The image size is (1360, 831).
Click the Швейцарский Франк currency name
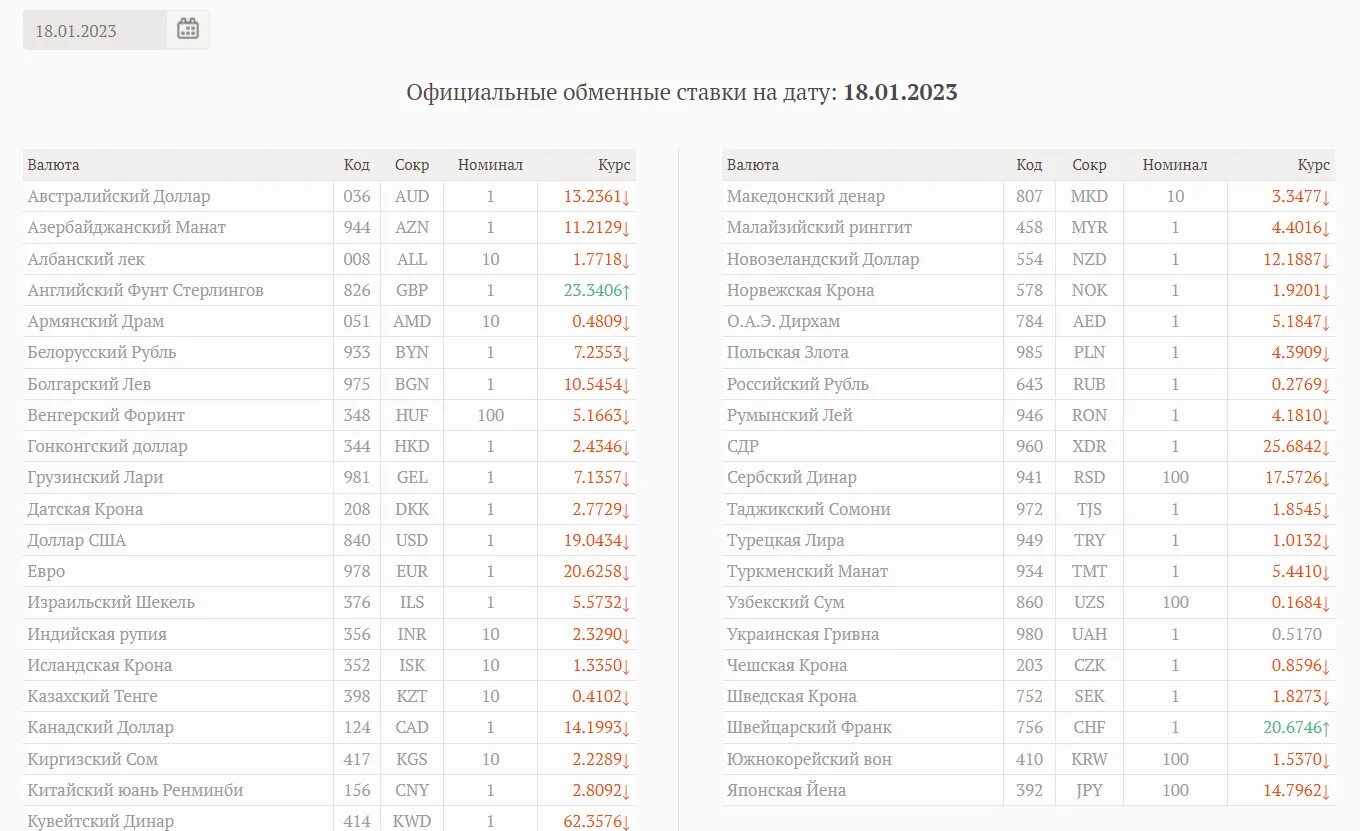pyautogui.click(x=809, y=728)
